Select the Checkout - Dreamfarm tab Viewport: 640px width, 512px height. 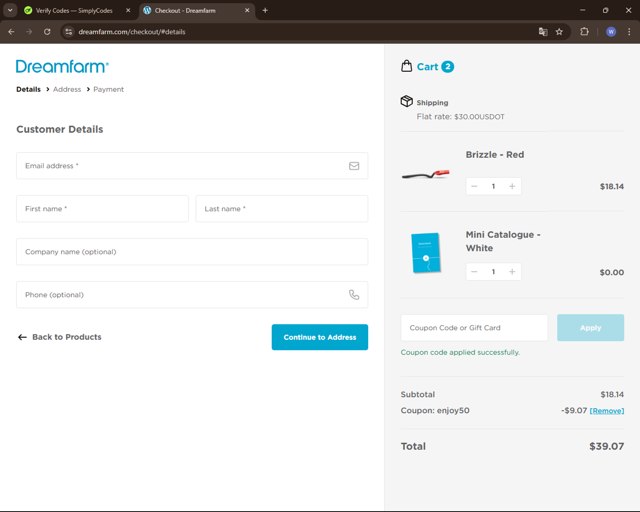click(197, 11)
